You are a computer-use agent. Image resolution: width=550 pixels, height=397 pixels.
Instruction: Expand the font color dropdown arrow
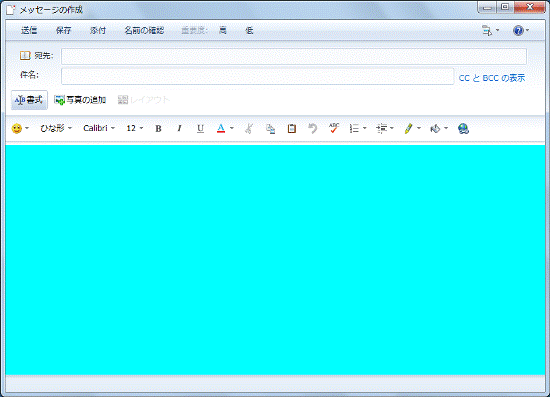tap(232, 128)
